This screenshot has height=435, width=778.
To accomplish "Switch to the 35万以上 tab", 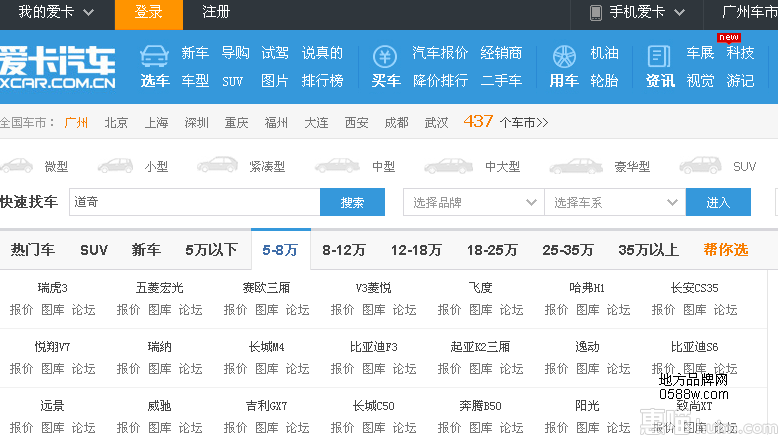I will coord(648,250).
